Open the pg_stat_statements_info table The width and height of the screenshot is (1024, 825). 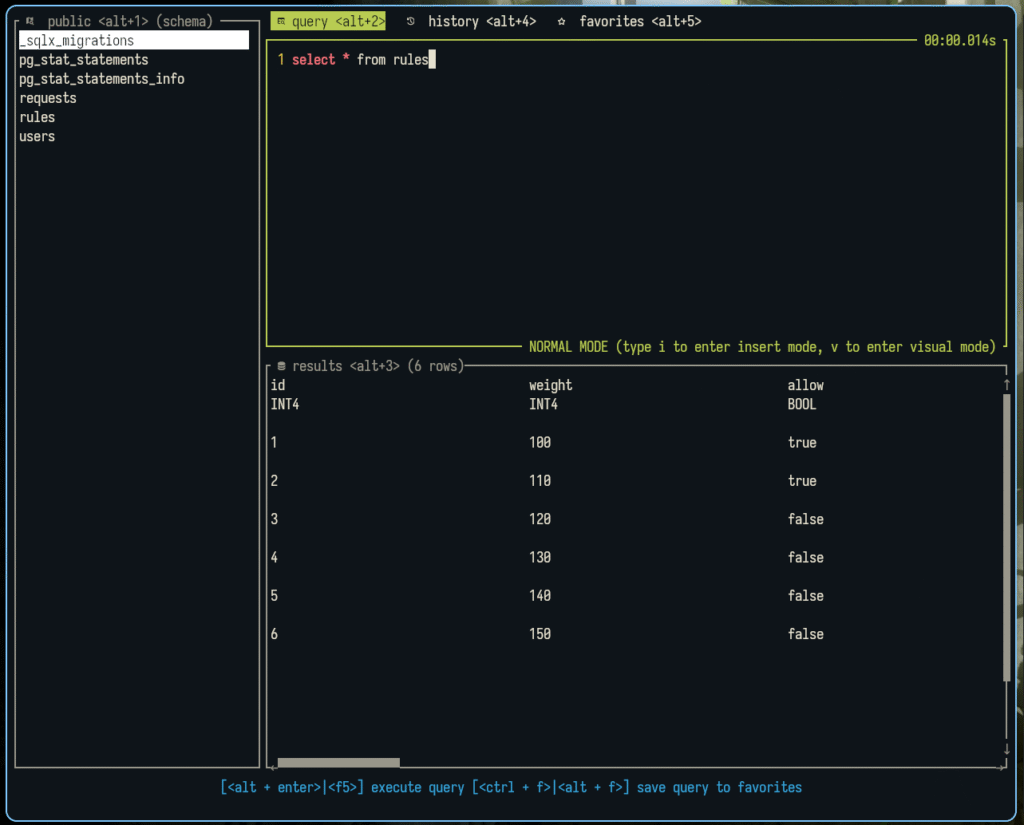pyautogui.click(x=101, y=79)
